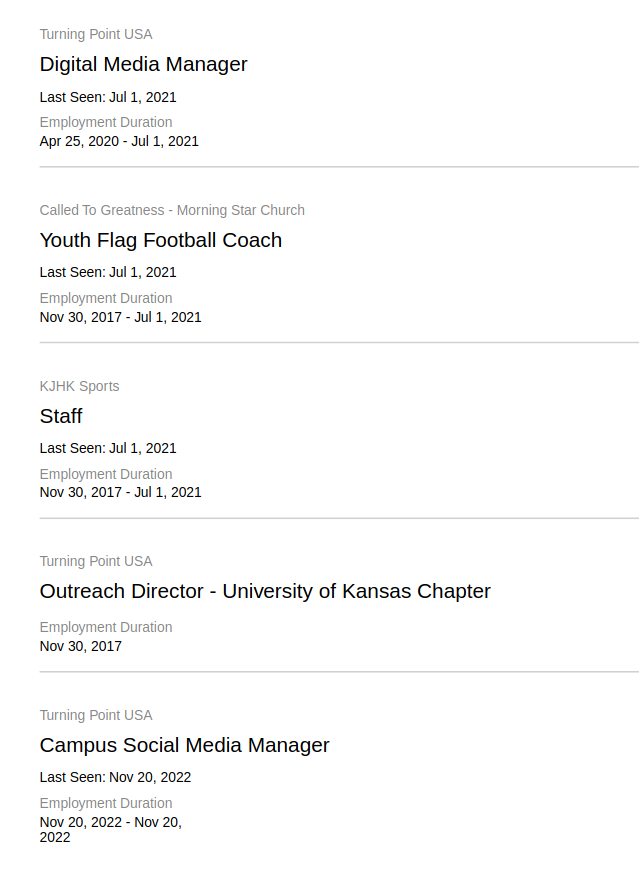
Task: Open the KJHK Sports company name
Action: click(79, 386)
